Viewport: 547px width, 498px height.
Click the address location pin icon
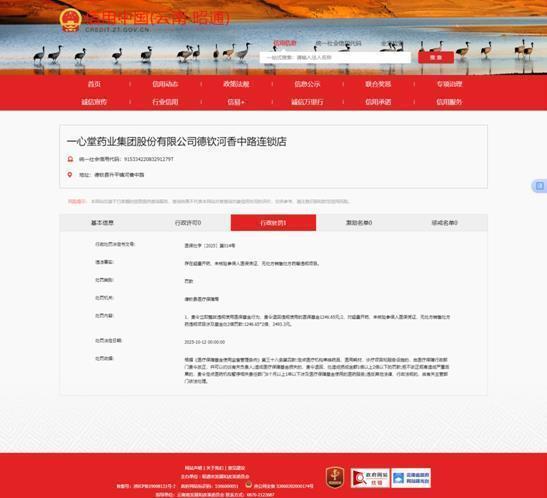pos(70,174)
